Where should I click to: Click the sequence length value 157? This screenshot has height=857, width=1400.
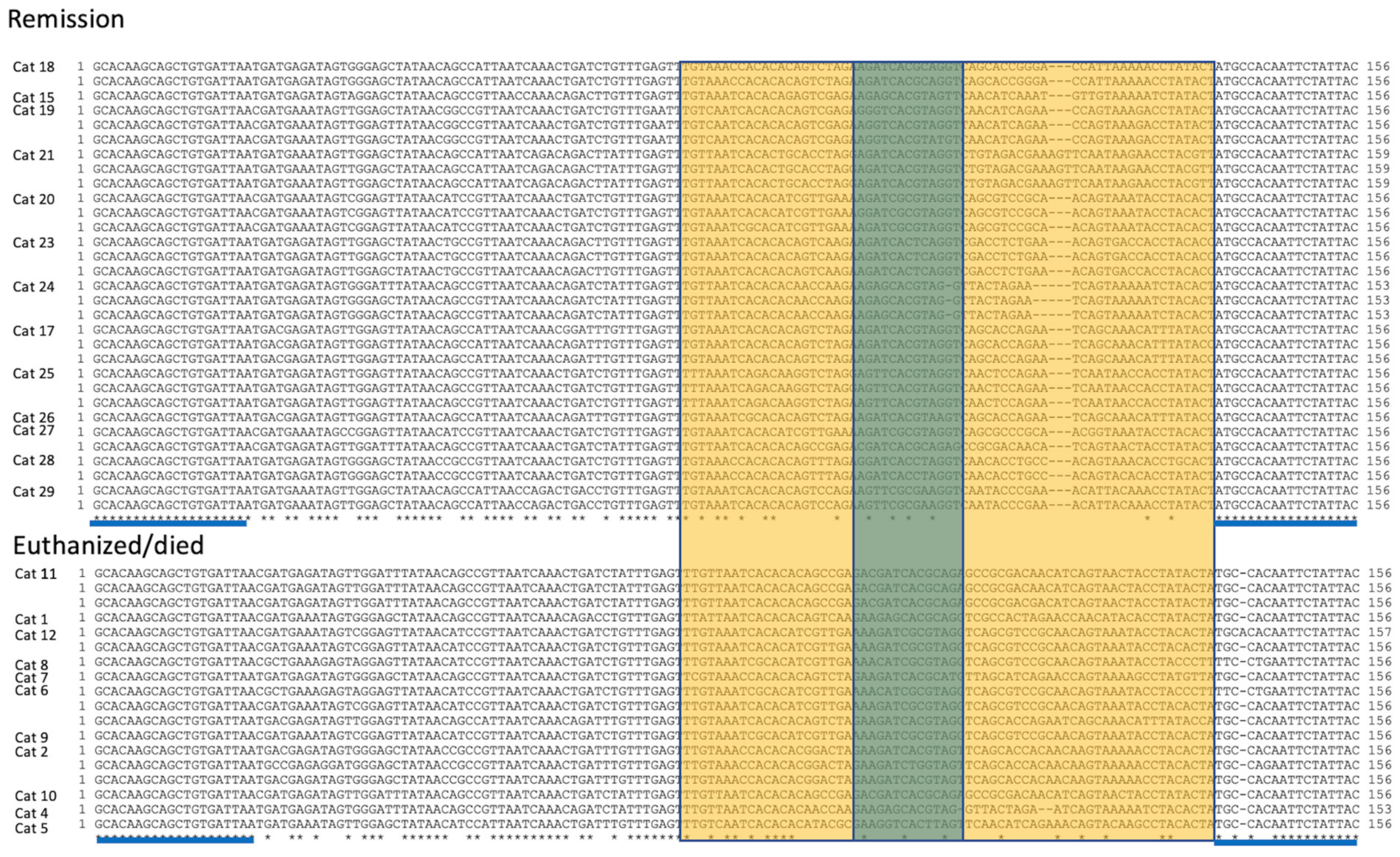1379,633
